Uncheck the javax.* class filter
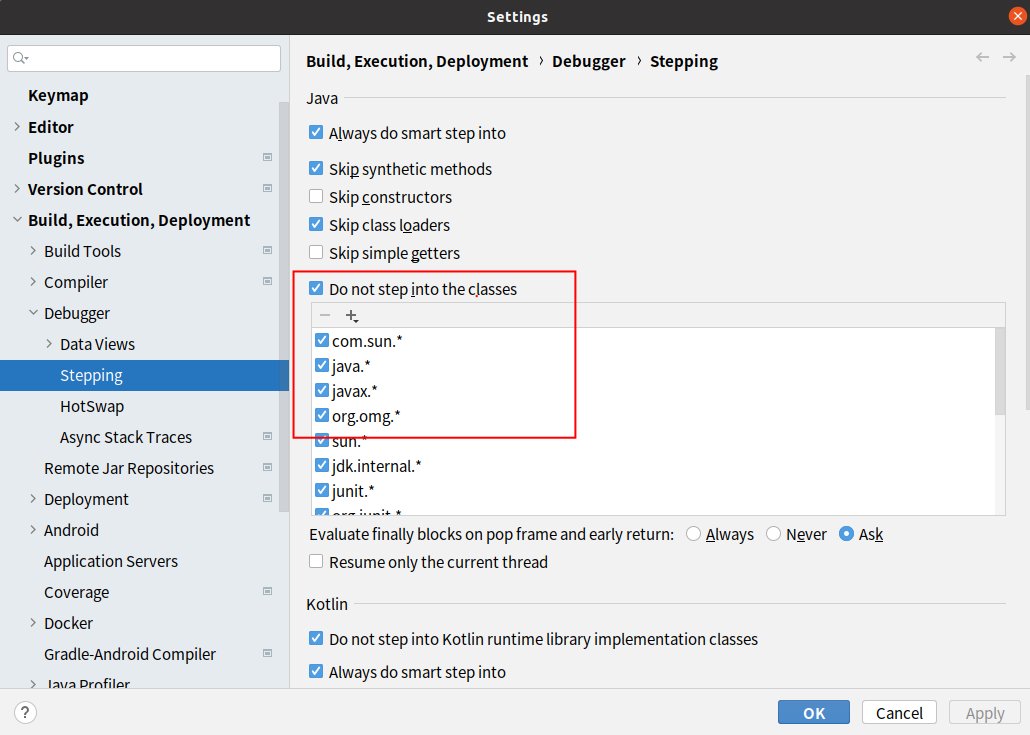The height and width of the screenshot is (735, 1030). click(322, 390)
